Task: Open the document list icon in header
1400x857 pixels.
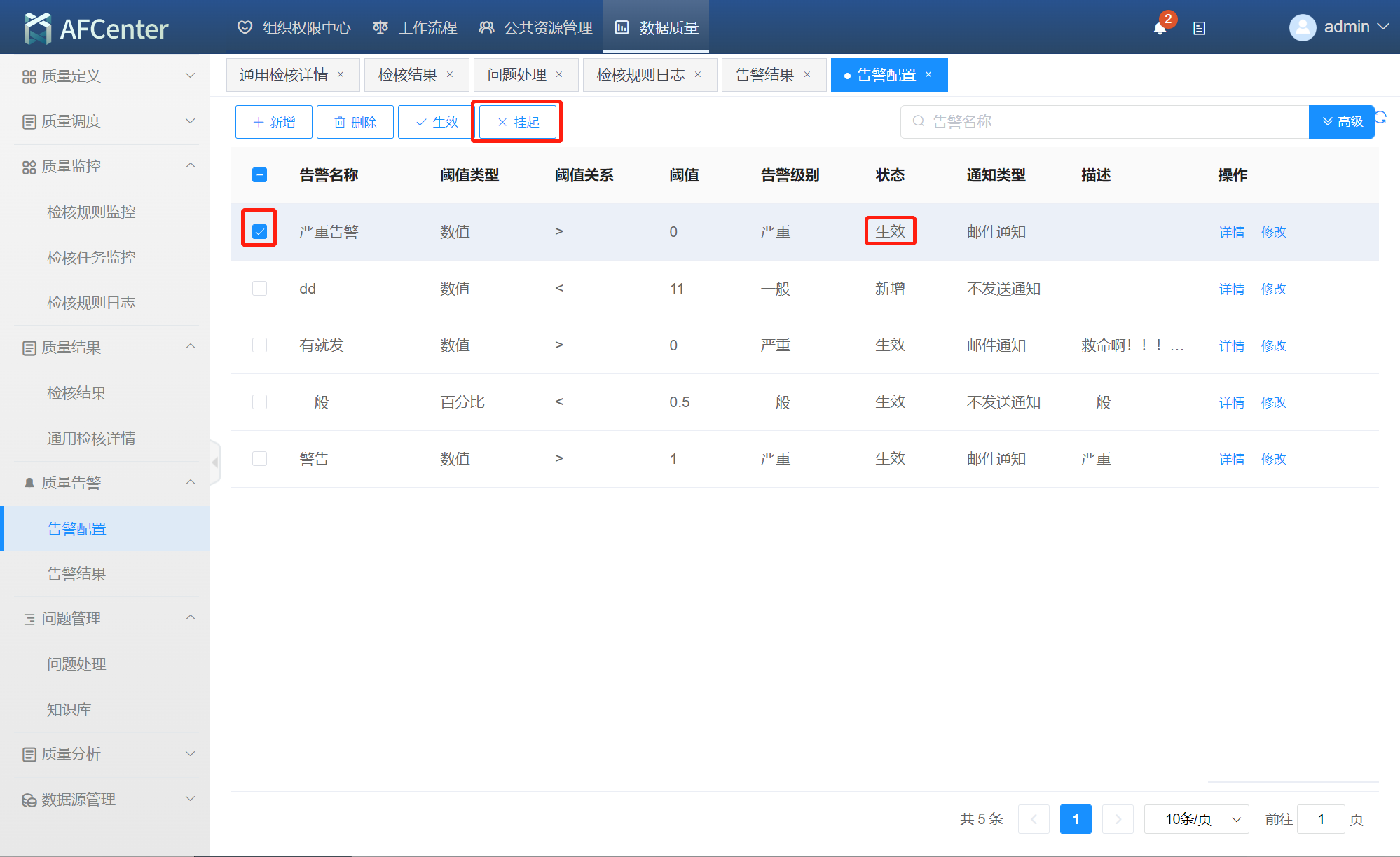Action: [x=1199, y=28]
